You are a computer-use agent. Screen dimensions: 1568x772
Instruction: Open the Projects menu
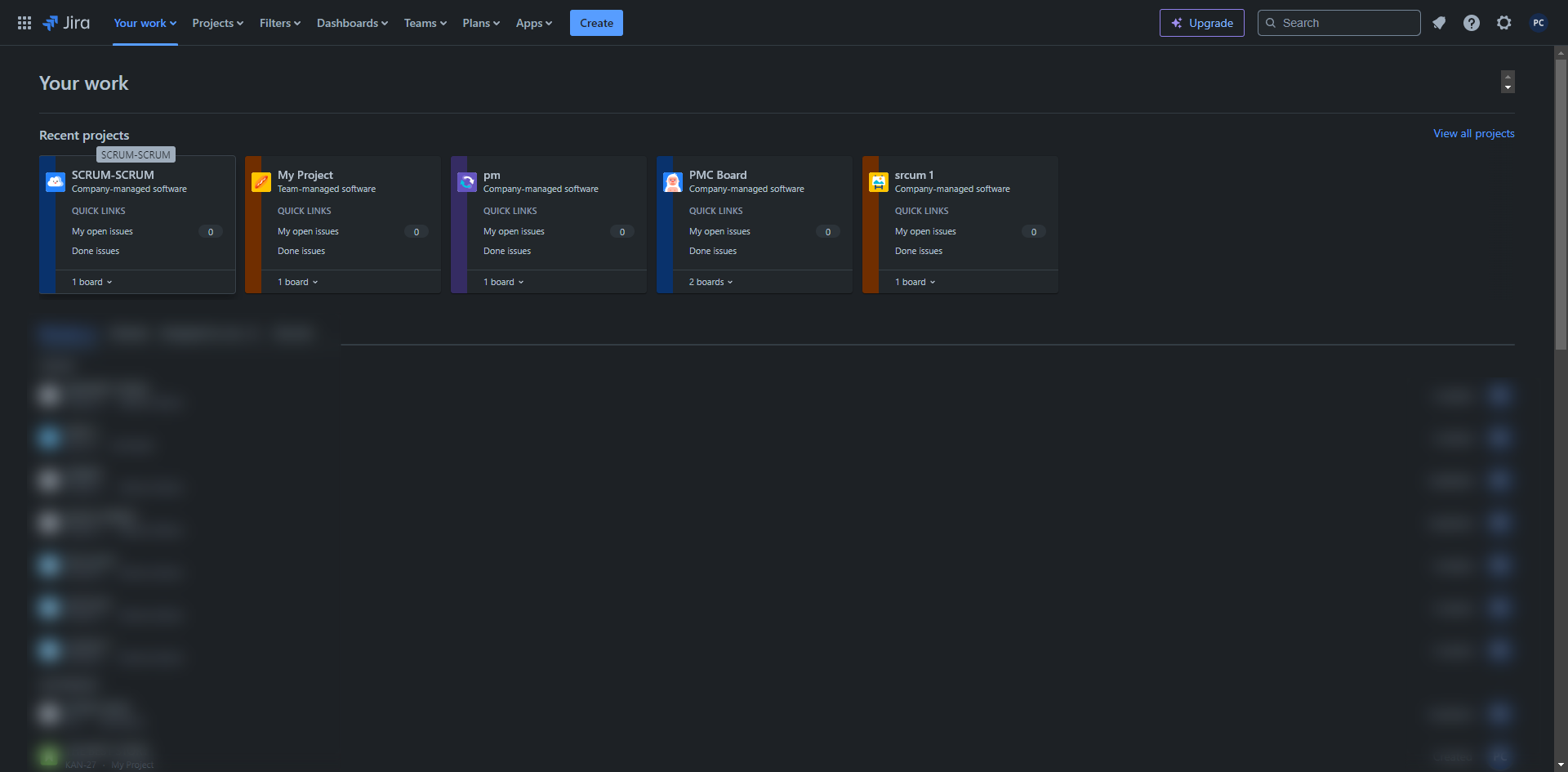click(218, 23)
